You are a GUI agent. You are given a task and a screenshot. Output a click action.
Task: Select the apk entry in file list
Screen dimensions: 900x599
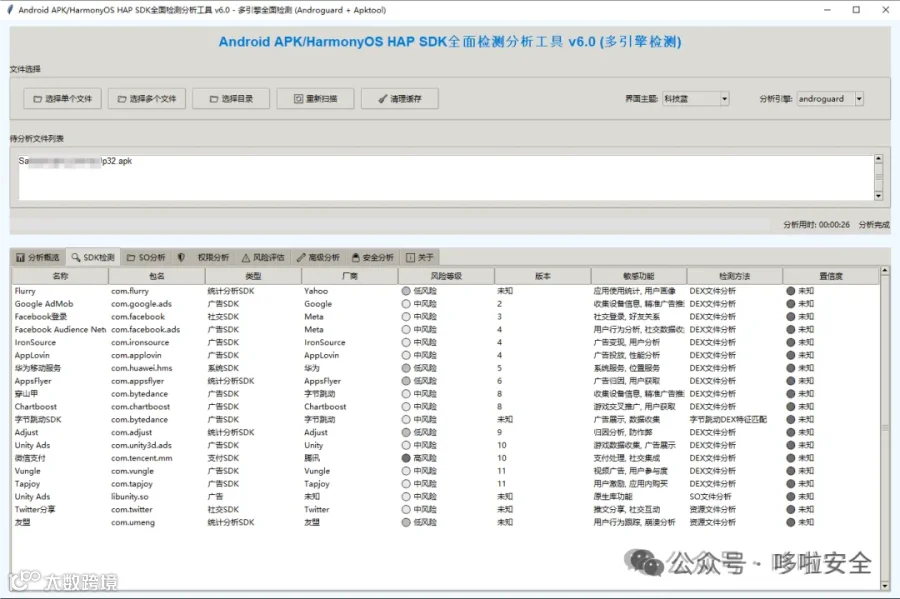[75, 161]
